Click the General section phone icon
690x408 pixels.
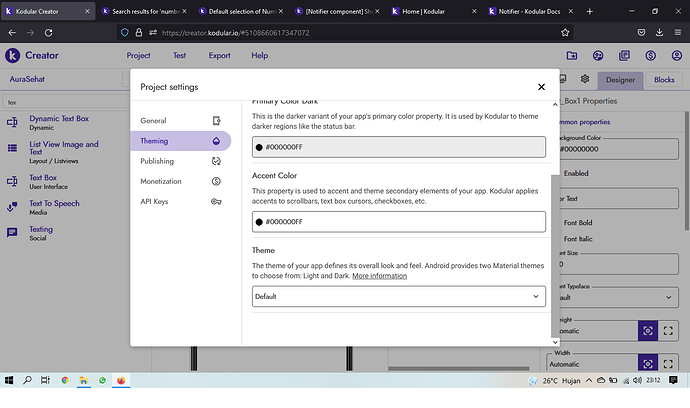pos(216,121)
